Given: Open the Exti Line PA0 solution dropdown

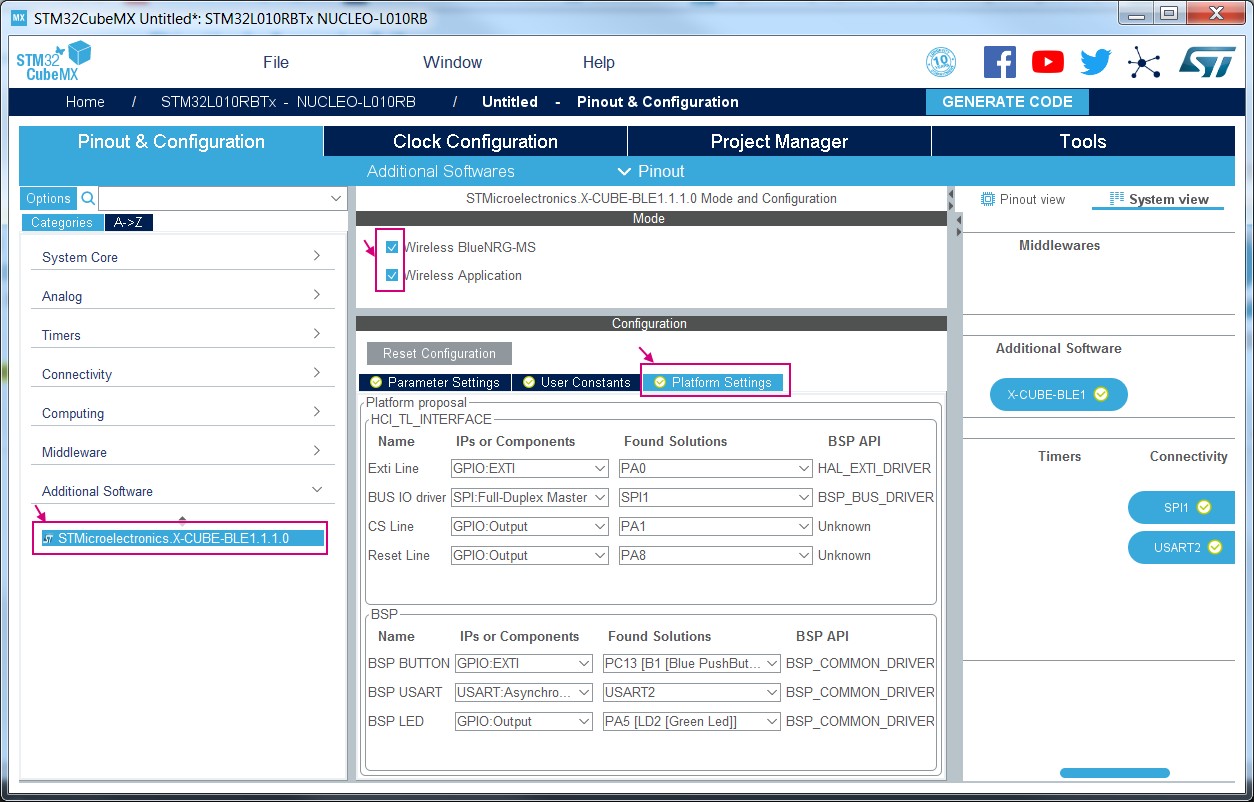Looking at the screenshot, I should (x=715, y=468).
